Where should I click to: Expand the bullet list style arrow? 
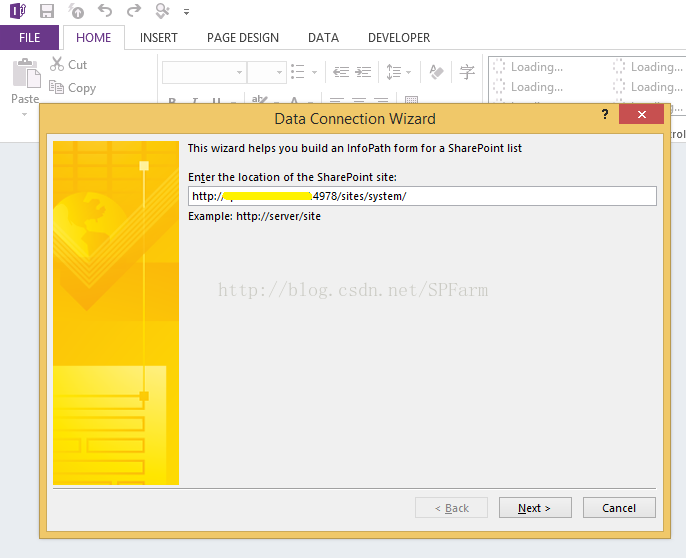pos(314,72)
